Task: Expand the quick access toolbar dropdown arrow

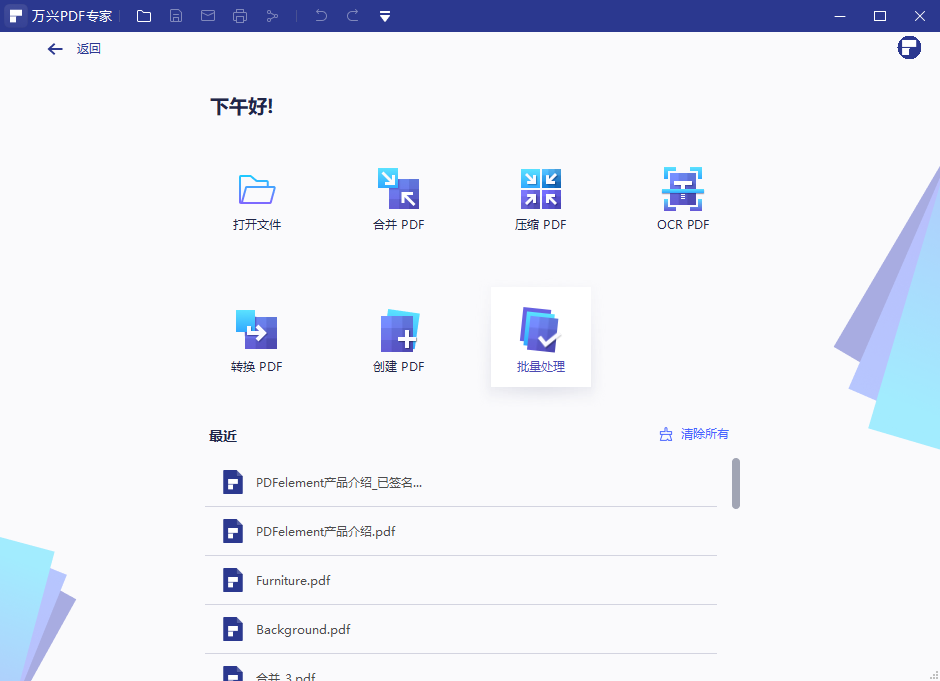Action: click(x=385, y=16)
